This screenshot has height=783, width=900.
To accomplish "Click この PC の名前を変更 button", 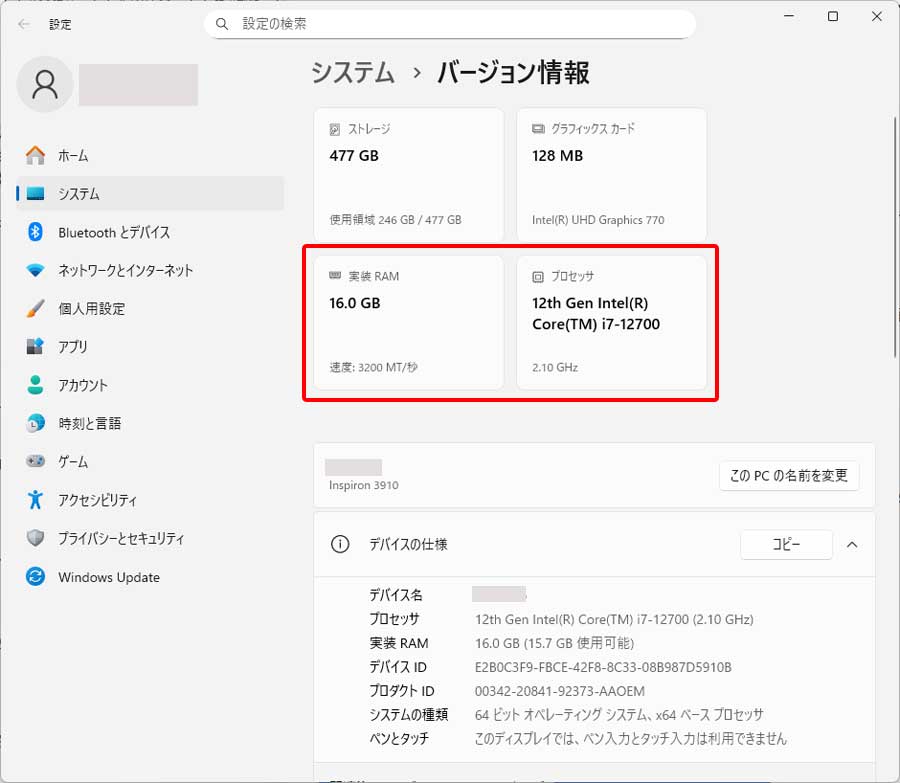I will [x=788, y=476].
